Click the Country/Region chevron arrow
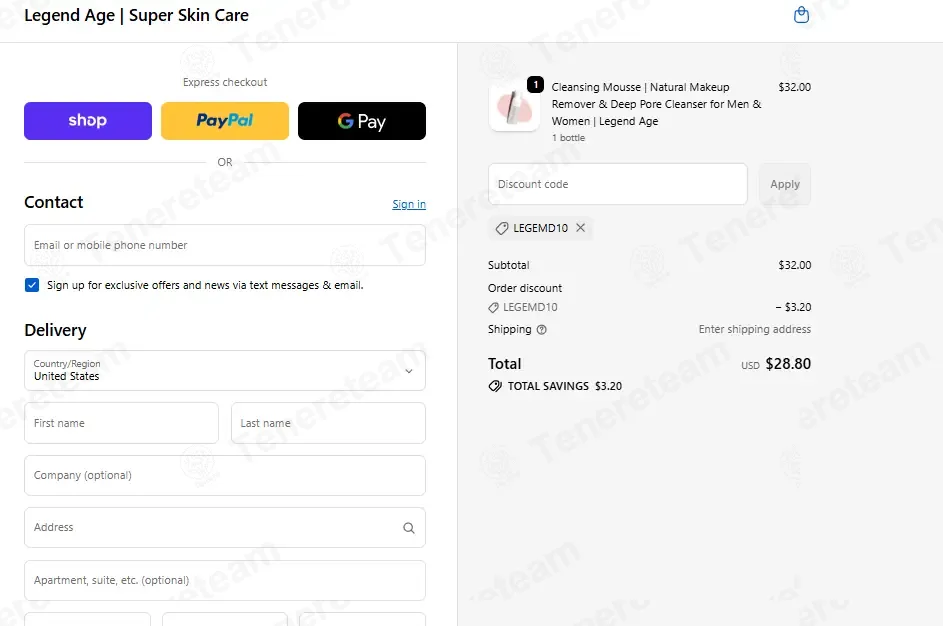Viewport: 943px width, 626px height. coord(409,371)
